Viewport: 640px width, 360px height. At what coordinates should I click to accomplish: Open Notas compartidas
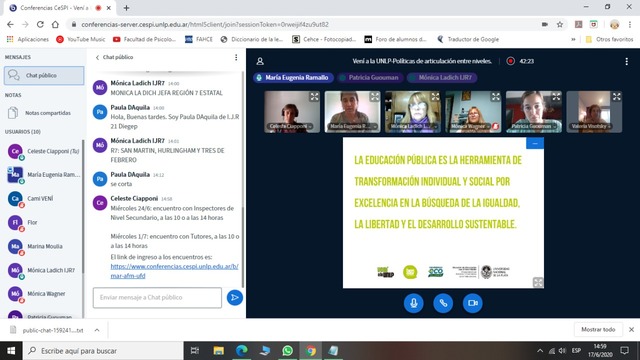44,113
